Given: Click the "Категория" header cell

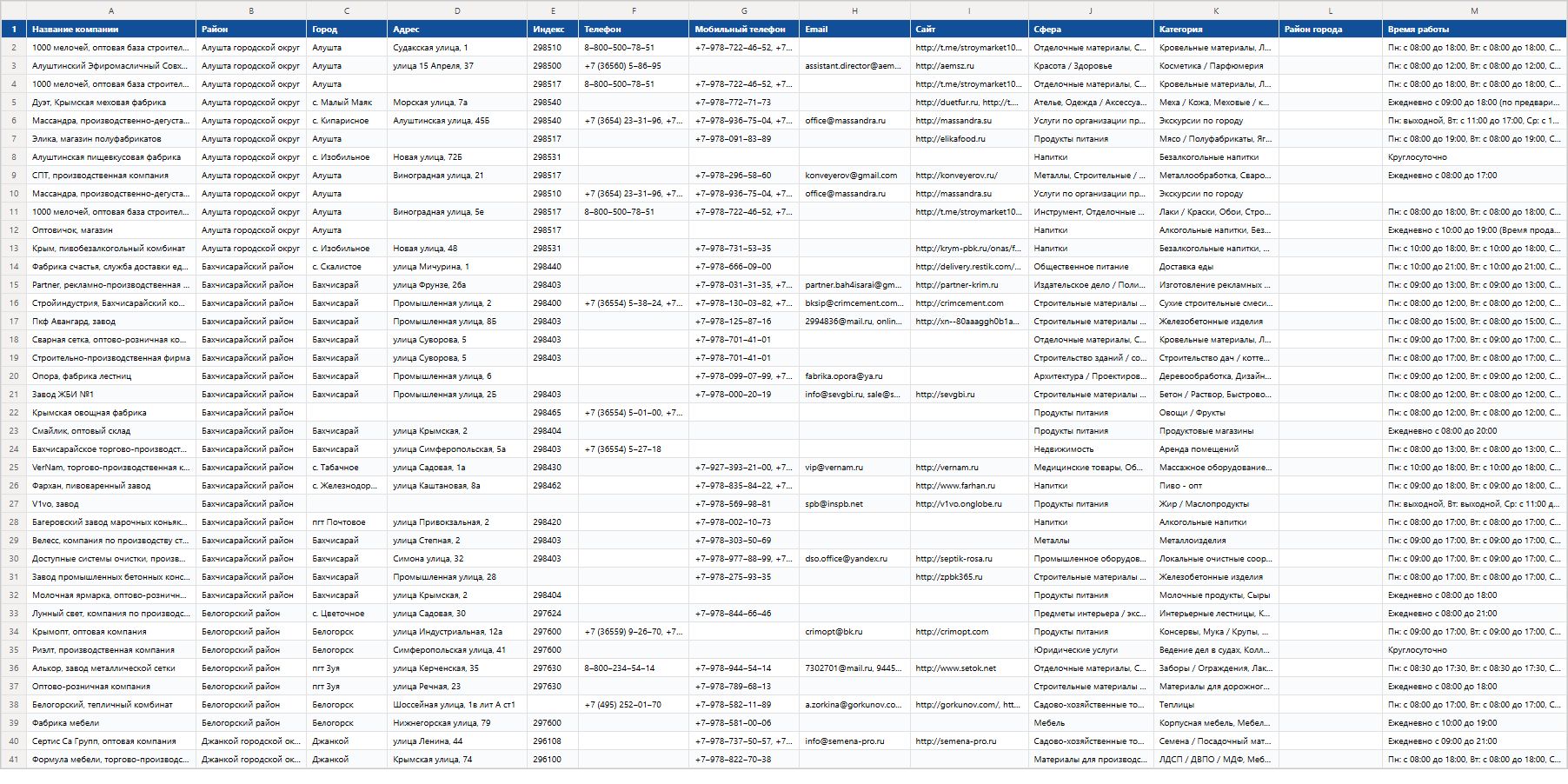Looking at the screenshot, I should [x=1216, y=30].
